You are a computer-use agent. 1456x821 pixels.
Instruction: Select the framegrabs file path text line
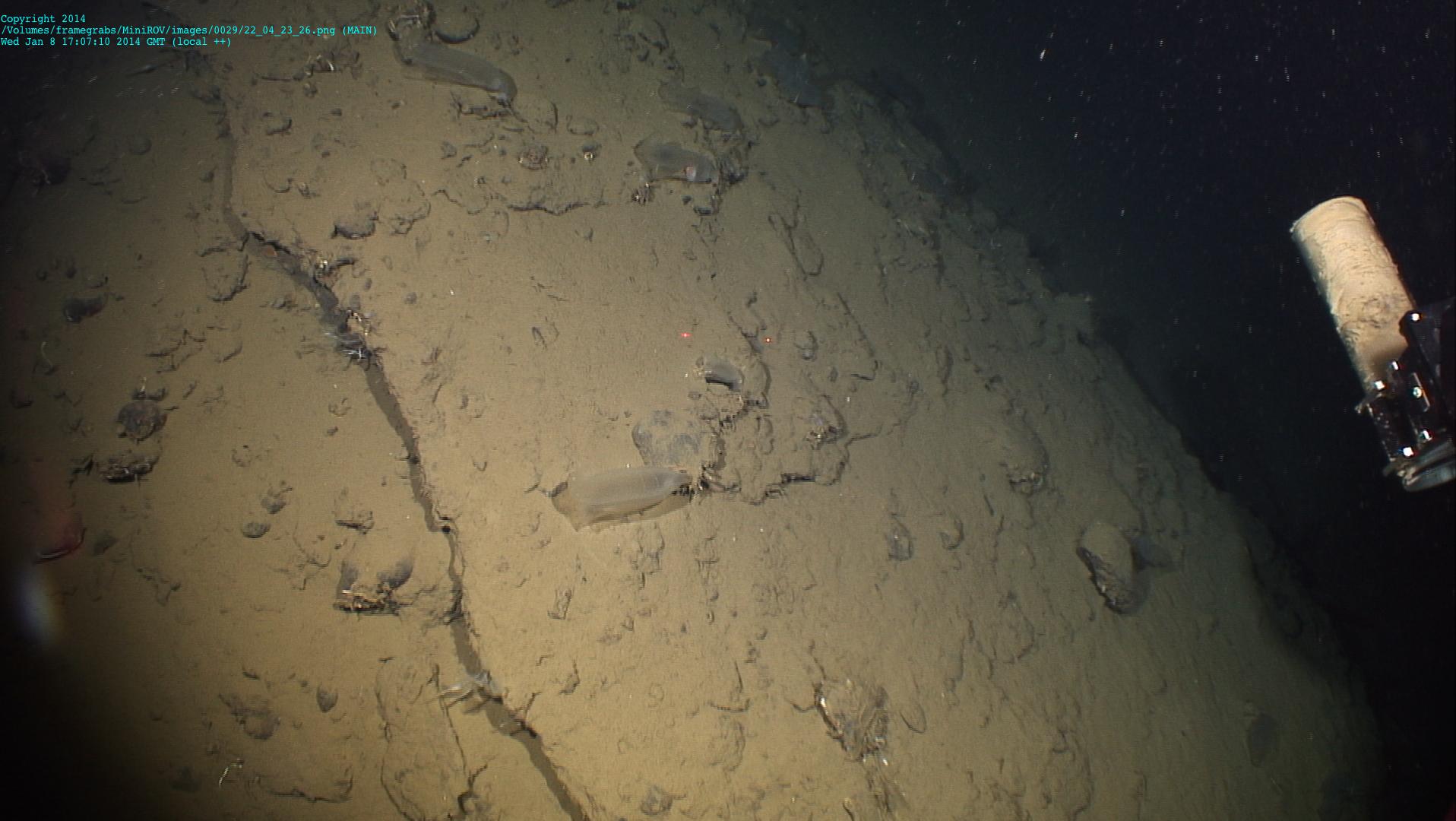(188, 30)
